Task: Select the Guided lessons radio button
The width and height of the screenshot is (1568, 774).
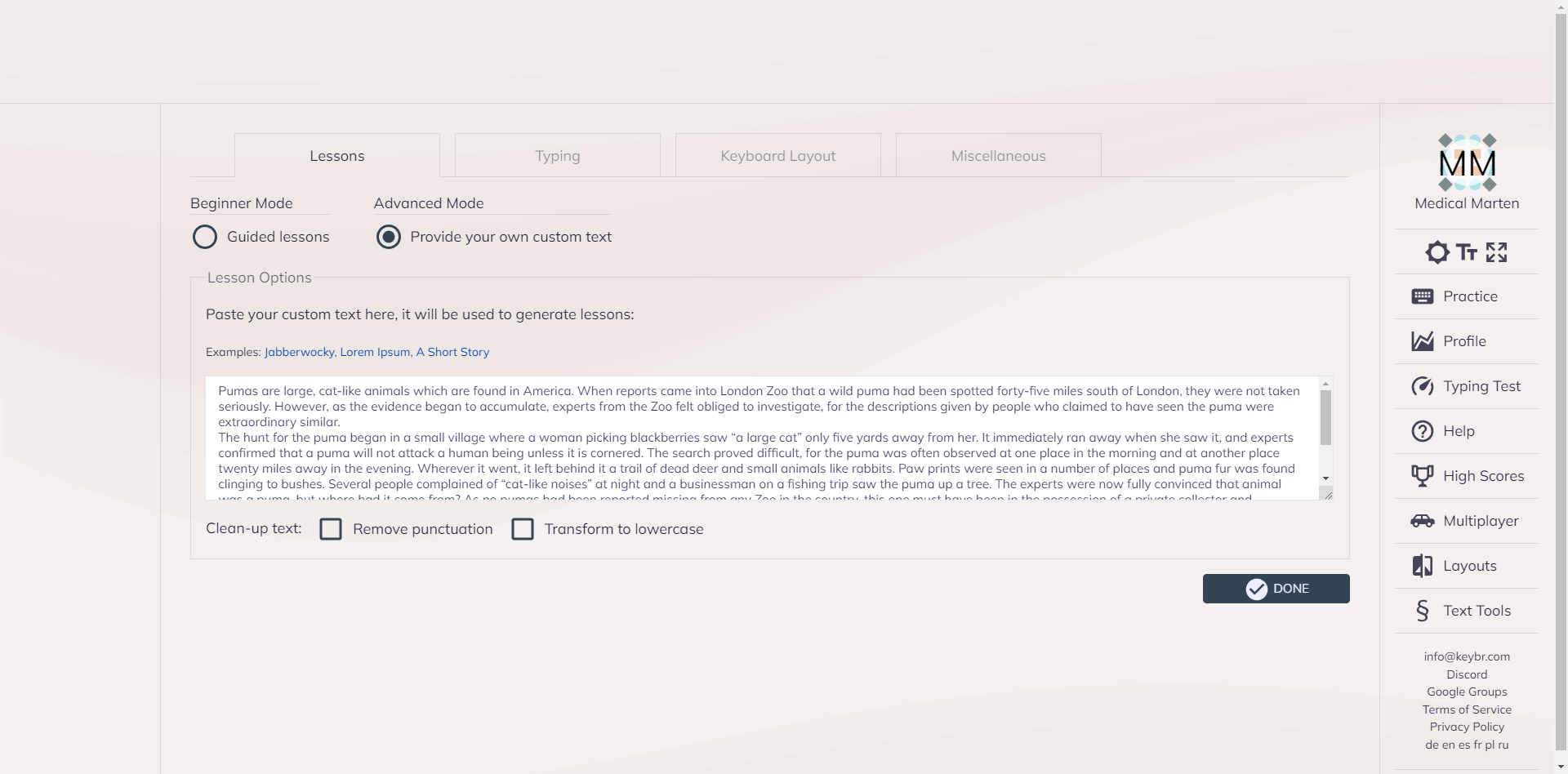Action: (x=205, y=237)
